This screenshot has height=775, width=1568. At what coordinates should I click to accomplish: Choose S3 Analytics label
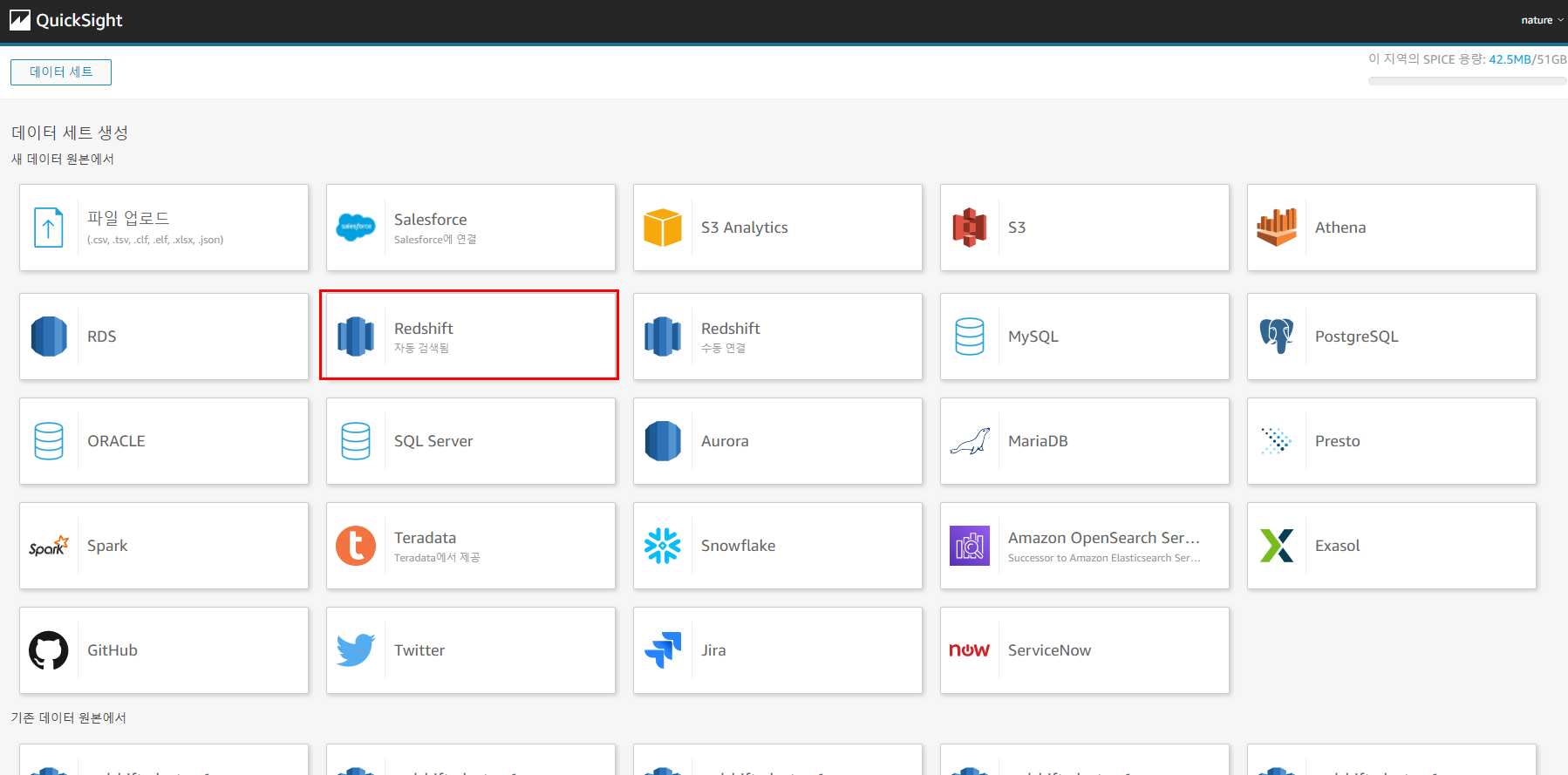coord(745,228)
